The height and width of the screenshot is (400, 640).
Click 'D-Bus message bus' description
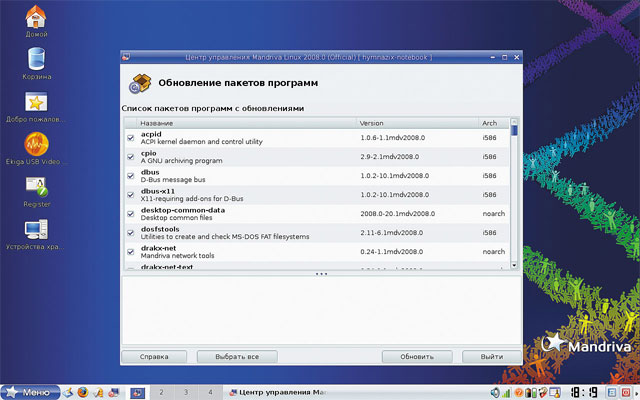coord(173,180)
